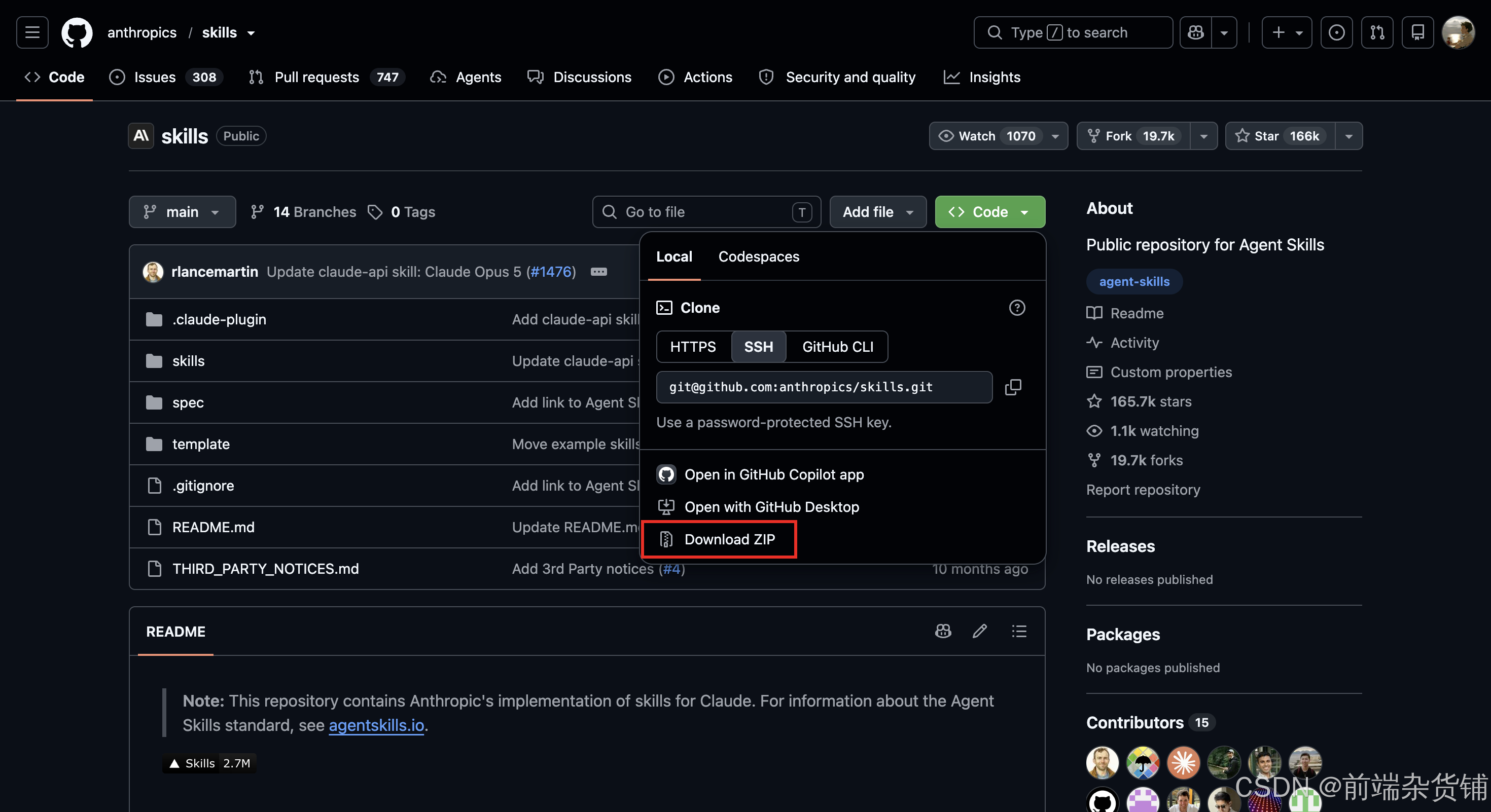Open the agent-skills topic tag
1491x812 pixels.
(x=1134, y=282)
